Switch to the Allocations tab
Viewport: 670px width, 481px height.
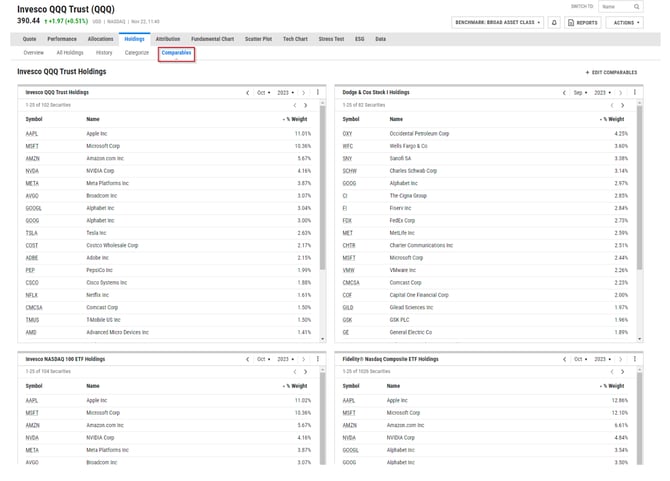click(100, 39)
